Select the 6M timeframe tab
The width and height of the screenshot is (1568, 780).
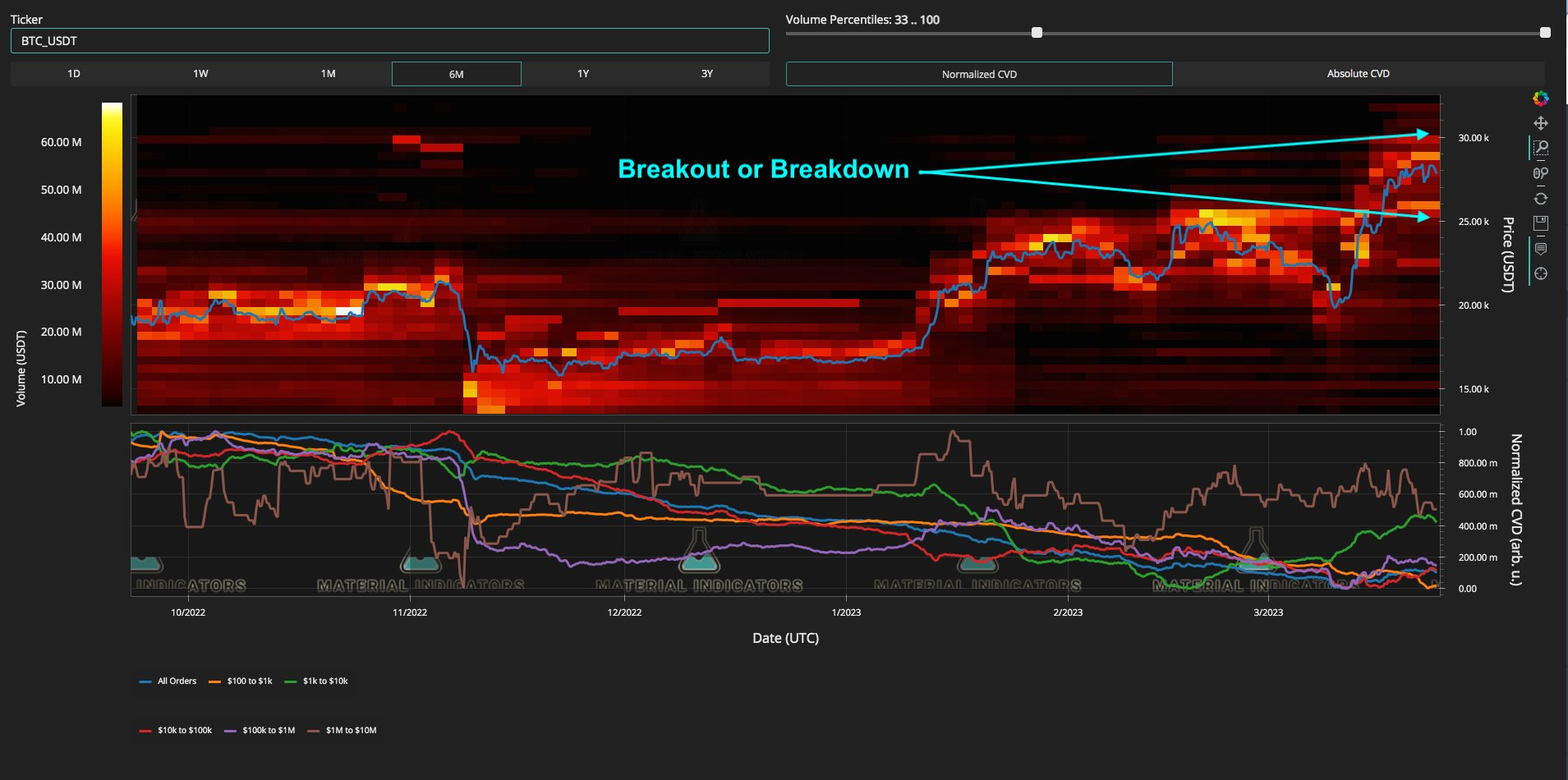pos(457,74)
